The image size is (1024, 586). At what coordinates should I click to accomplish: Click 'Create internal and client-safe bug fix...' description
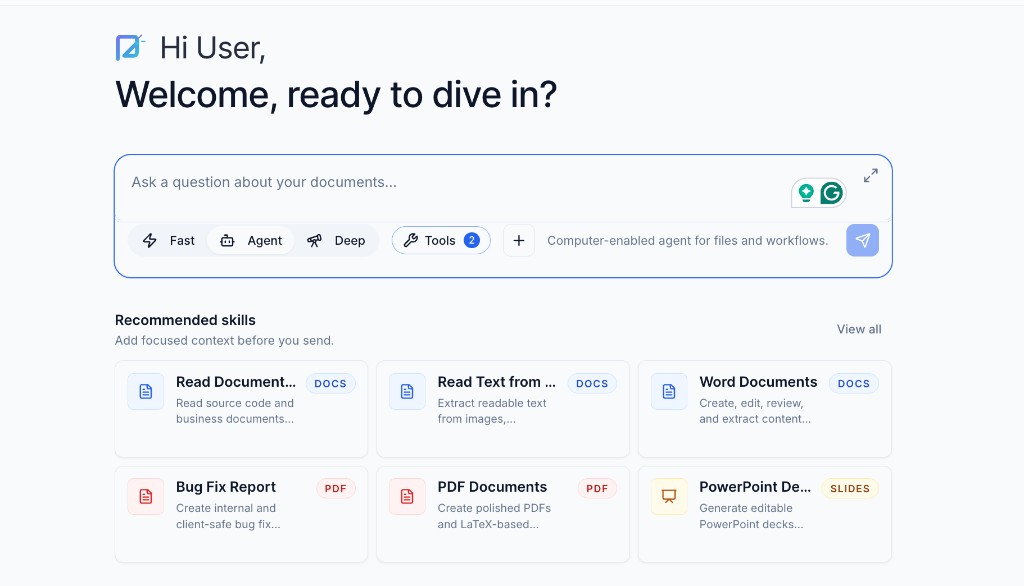228,516
